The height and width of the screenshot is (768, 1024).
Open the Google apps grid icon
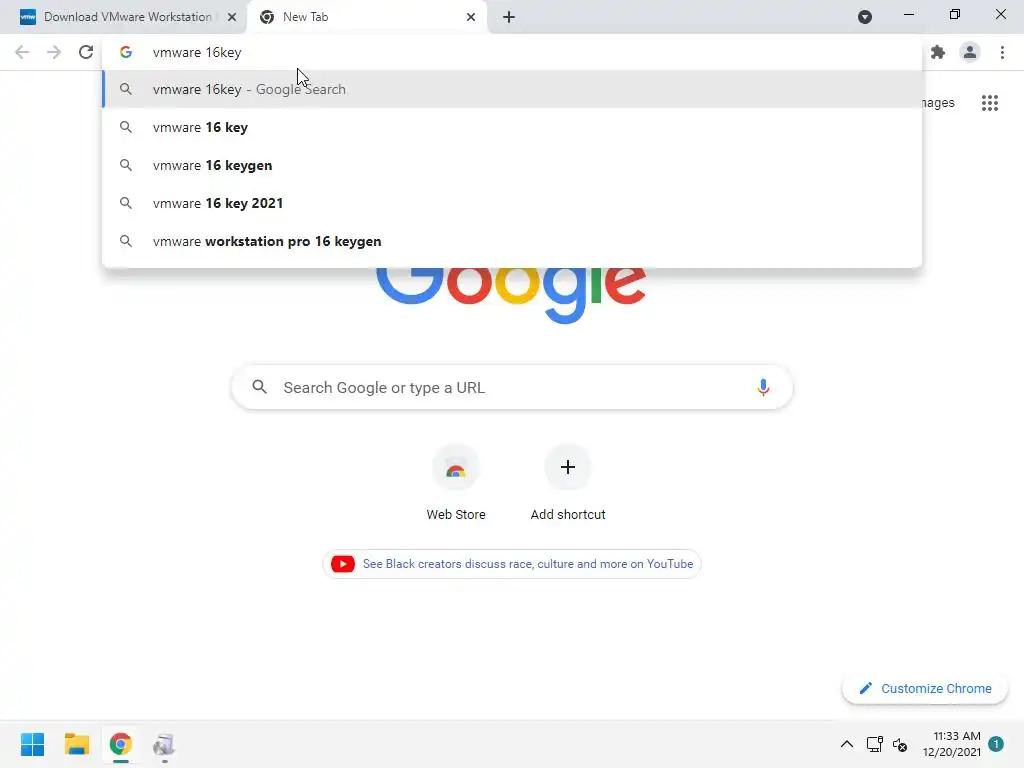[x=989, y=103]
